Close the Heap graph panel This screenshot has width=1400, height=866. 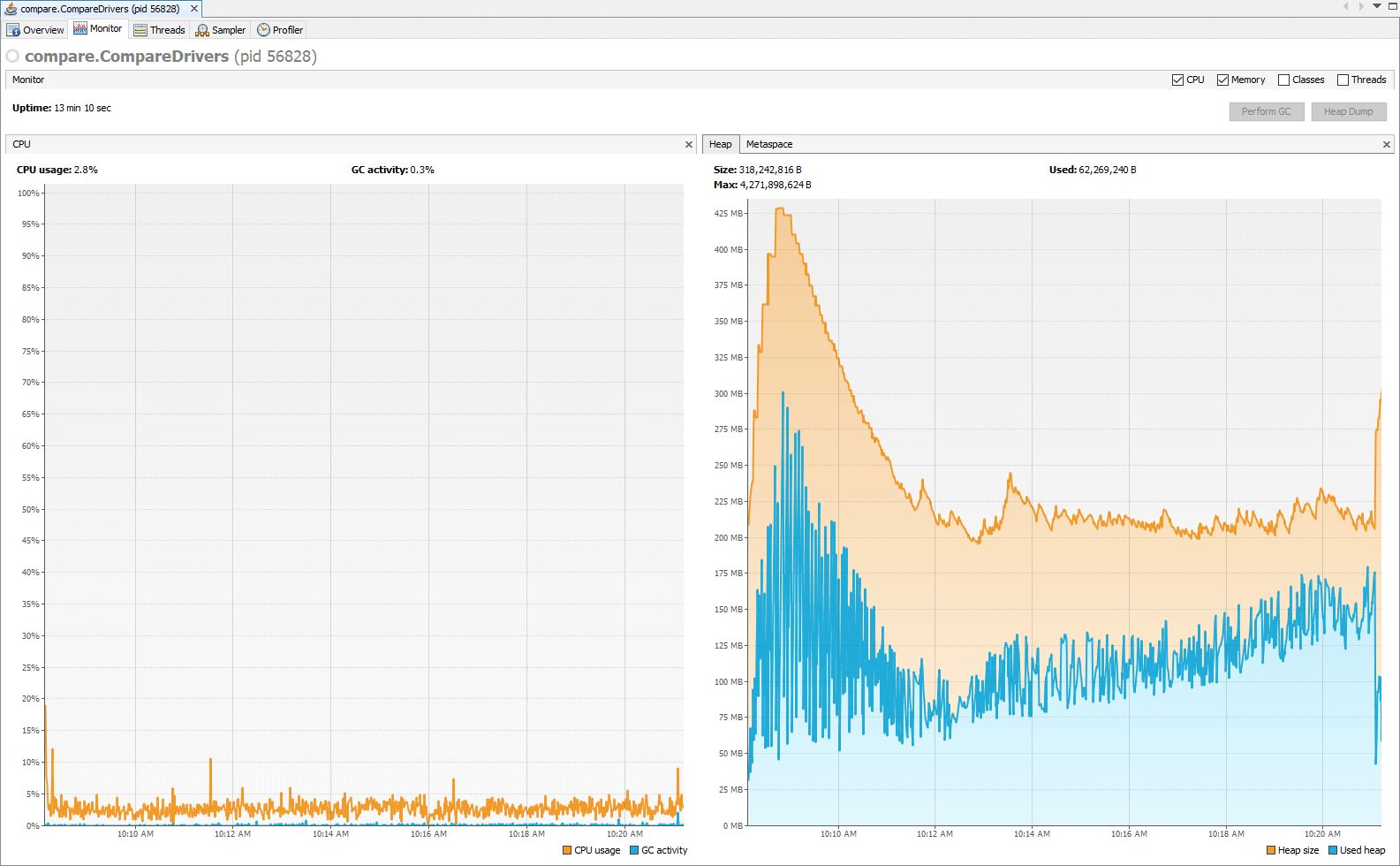tap(1387, 144)
